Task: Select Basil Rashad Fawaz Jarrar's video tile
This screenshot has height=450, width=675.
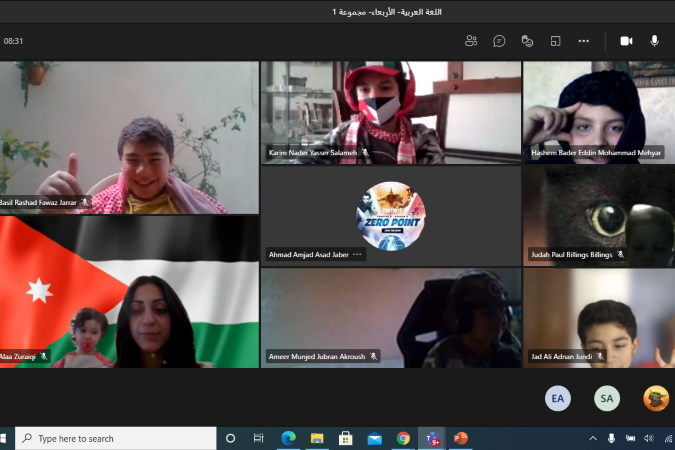Action: pyautogui.click(x=129, y=135)
